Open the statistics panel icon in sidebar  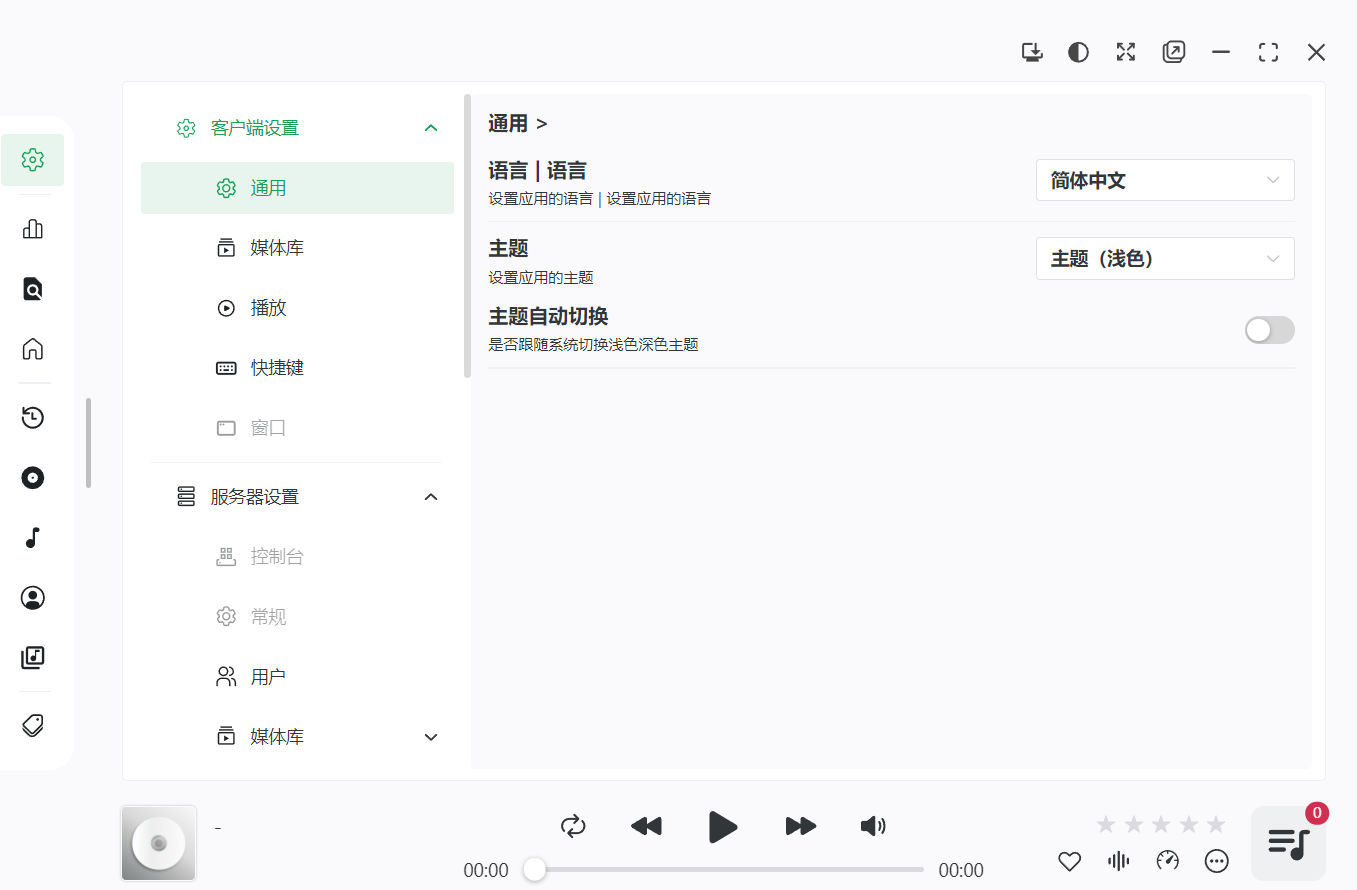[x=33, y=229]
